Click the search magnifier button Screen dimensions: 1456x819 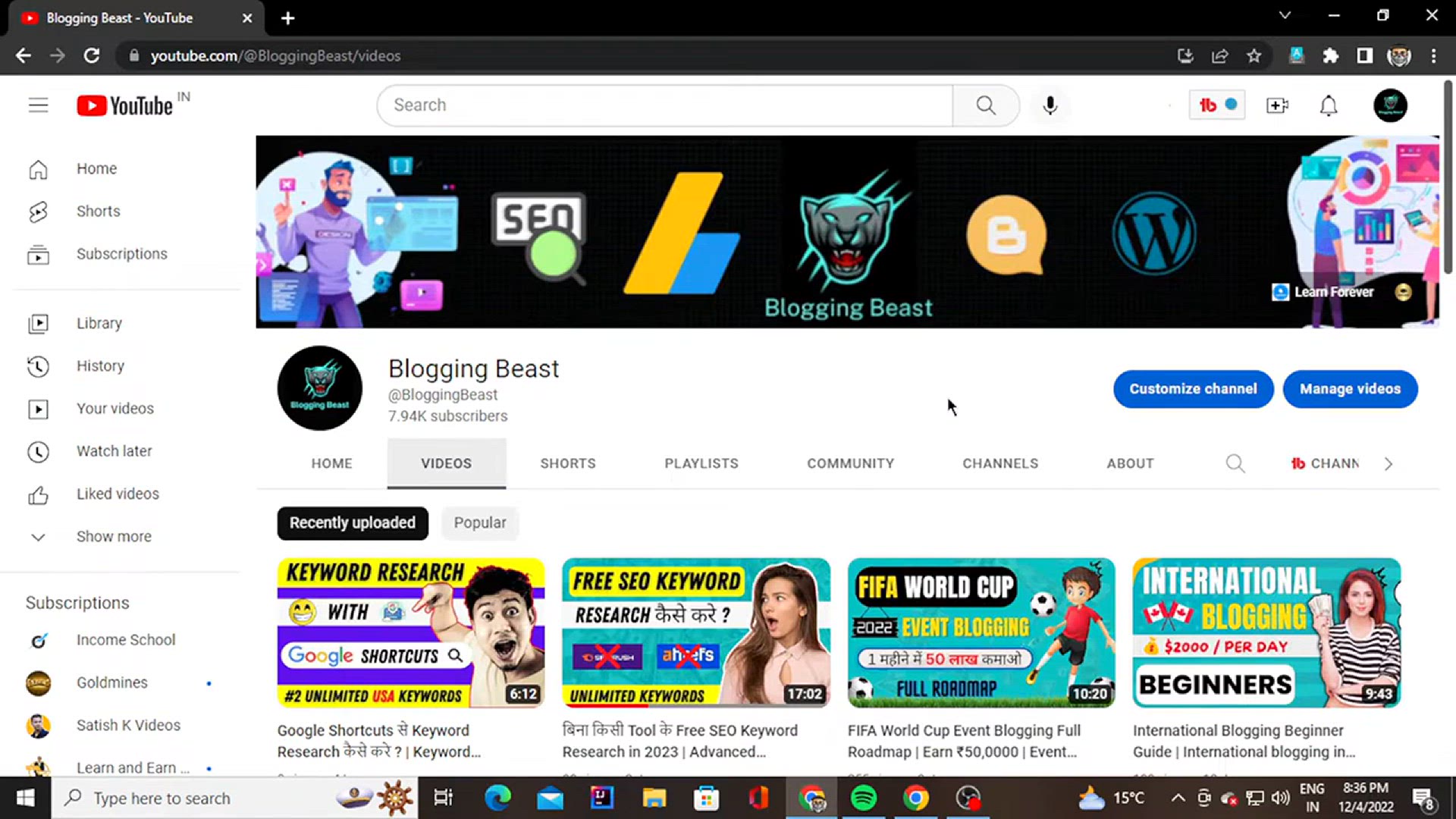tap(986, 105)
